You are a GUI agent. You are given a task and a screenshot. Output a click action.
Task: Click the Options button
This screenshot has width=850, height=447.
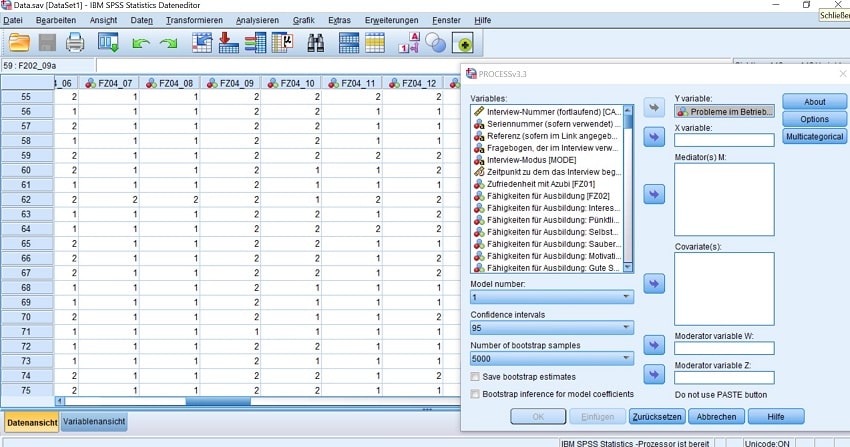[x=814, y=119]
